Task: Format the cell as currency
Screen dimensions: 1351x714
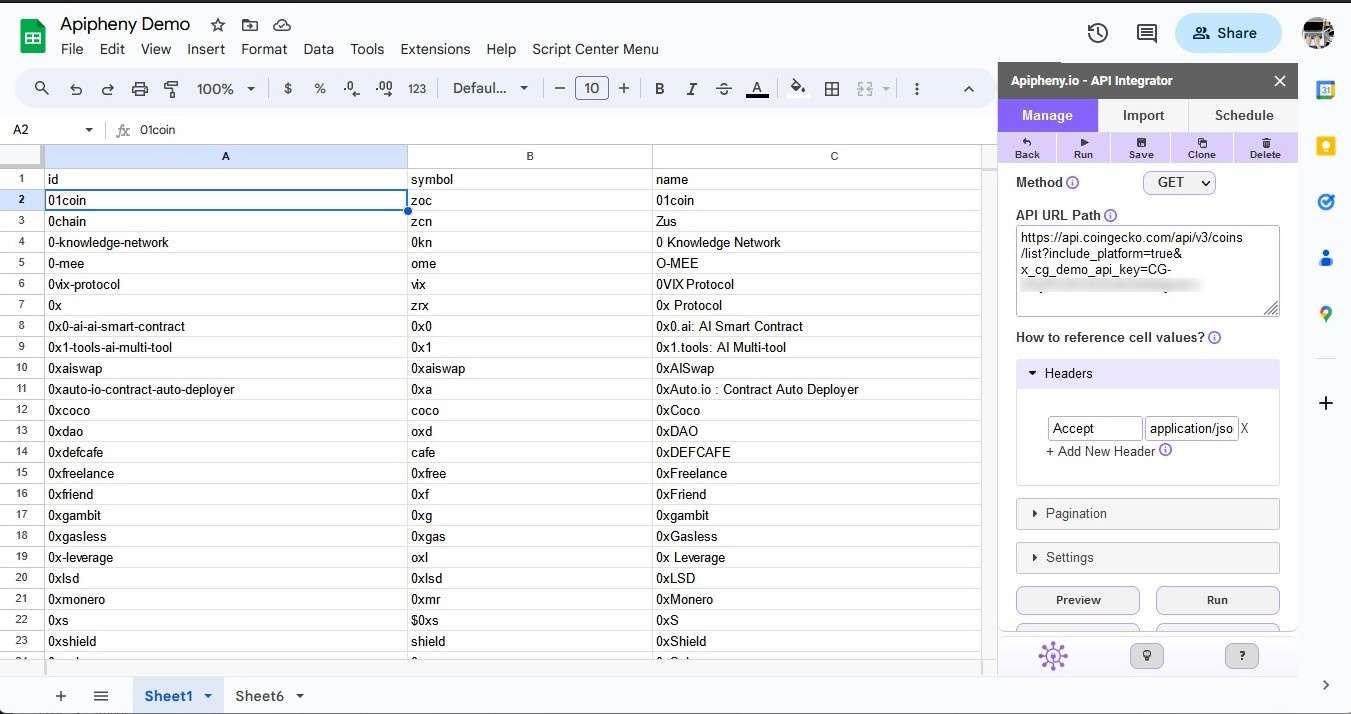Action: [x=288, y=89]
